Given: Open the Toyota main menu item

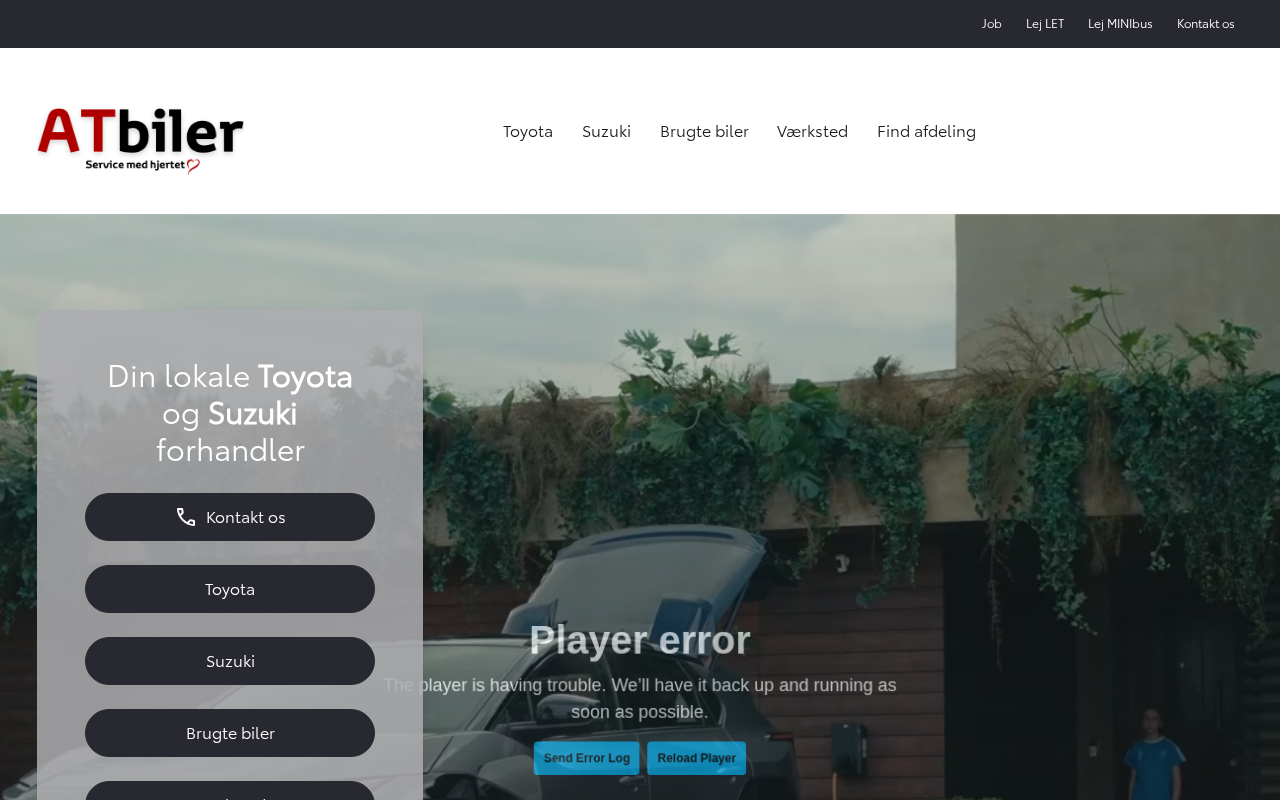Looking at the screenshot, I should (x=528, y=131).
